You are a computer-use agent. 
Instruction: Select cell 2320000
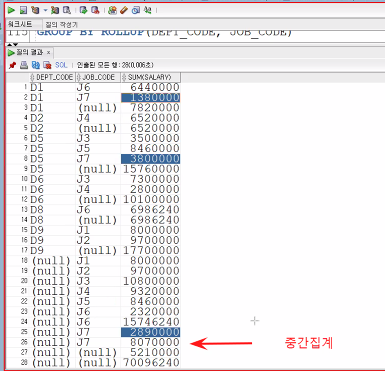tap(151, 312)
